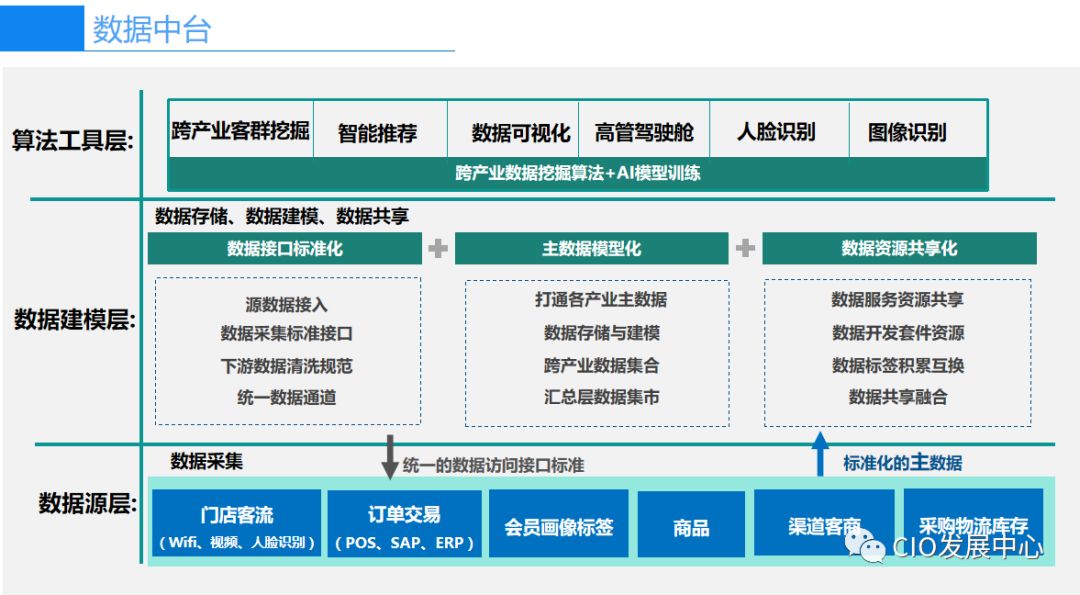Select the 会员画像标签 source tile
Viewport: 1080px width, 595px height.
pos(560,524)
